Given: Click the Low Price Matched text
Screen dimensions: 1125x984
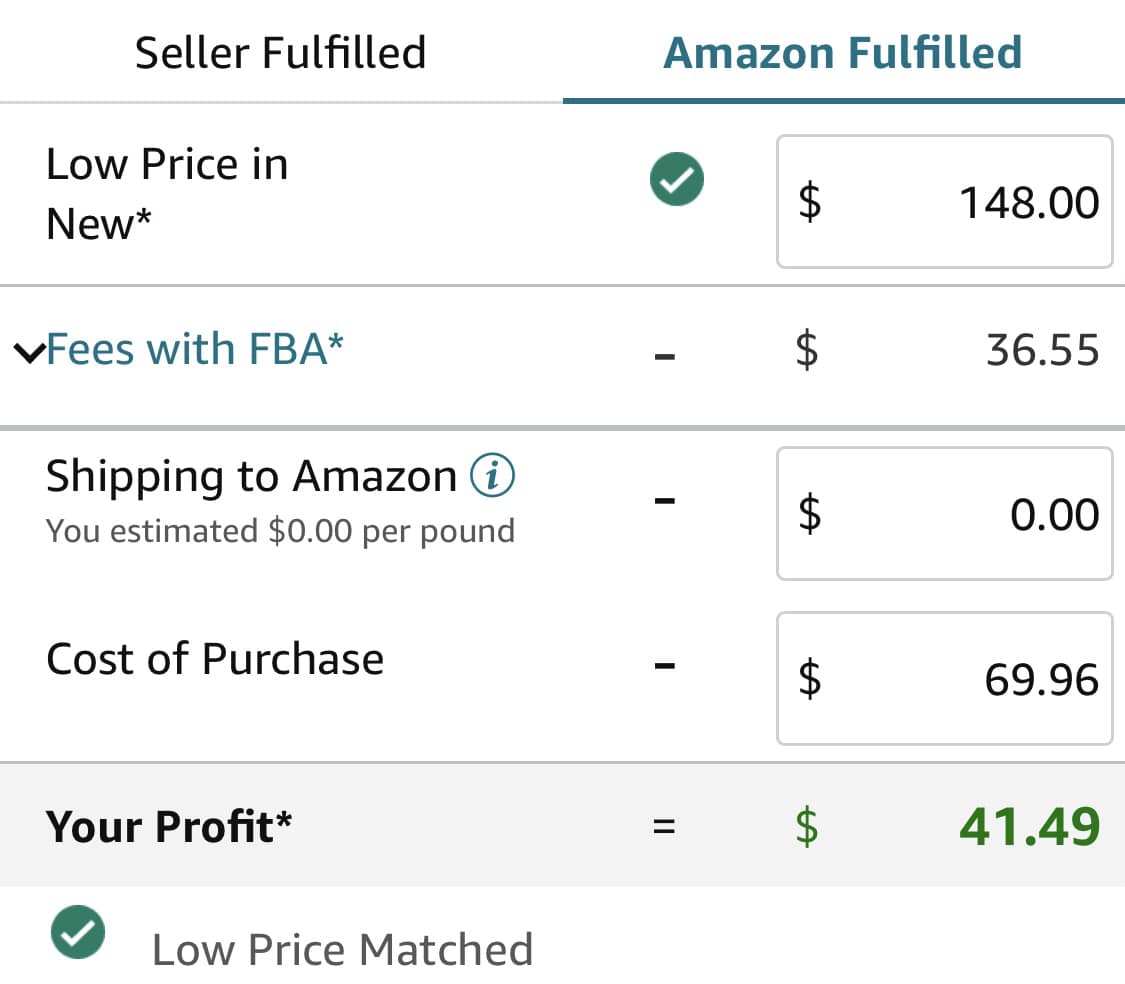Looking at the screenshot, I should pos(343,949).
